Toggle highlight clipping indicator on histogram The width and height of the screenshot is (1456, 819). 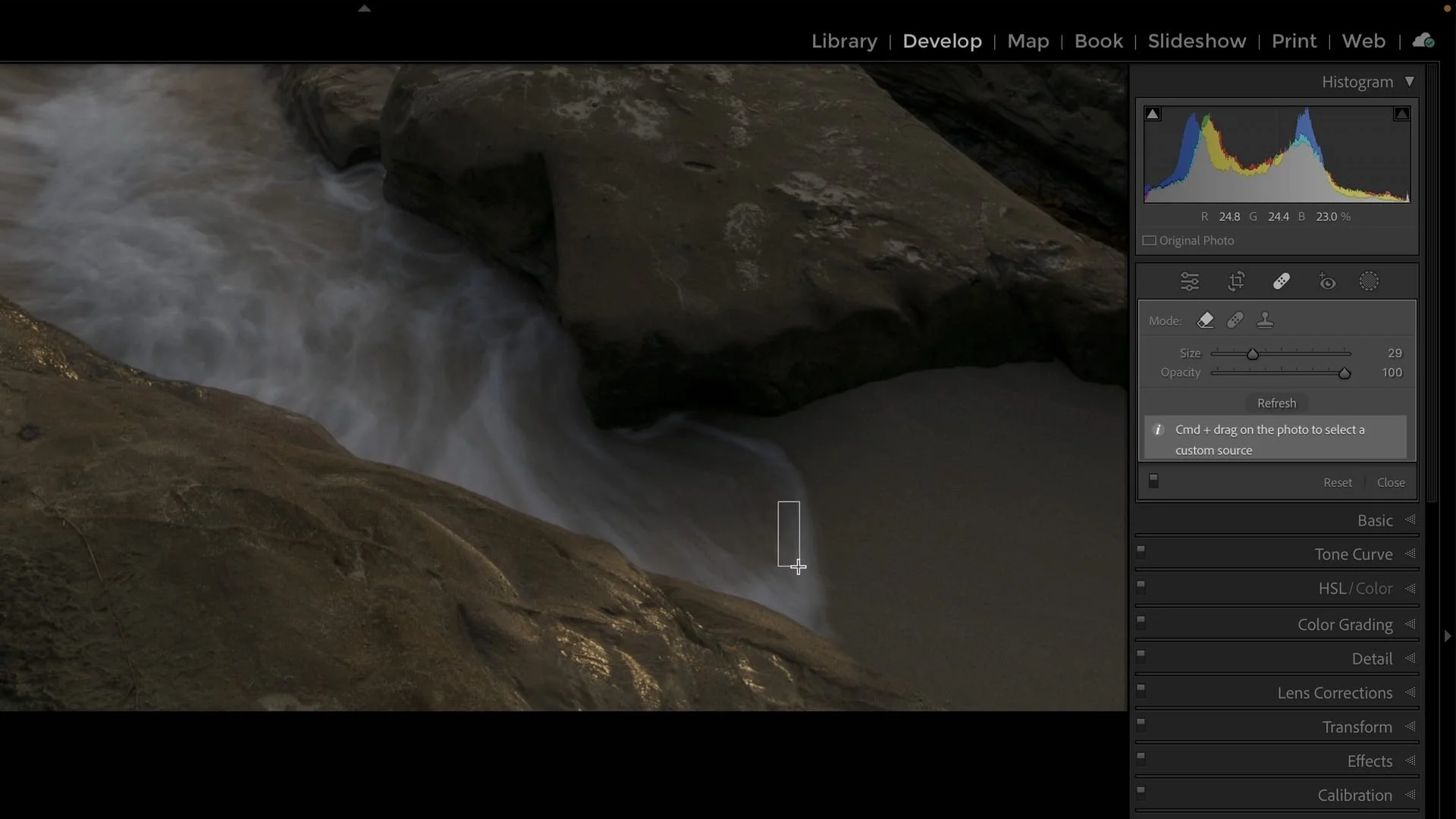[1402, 113]
